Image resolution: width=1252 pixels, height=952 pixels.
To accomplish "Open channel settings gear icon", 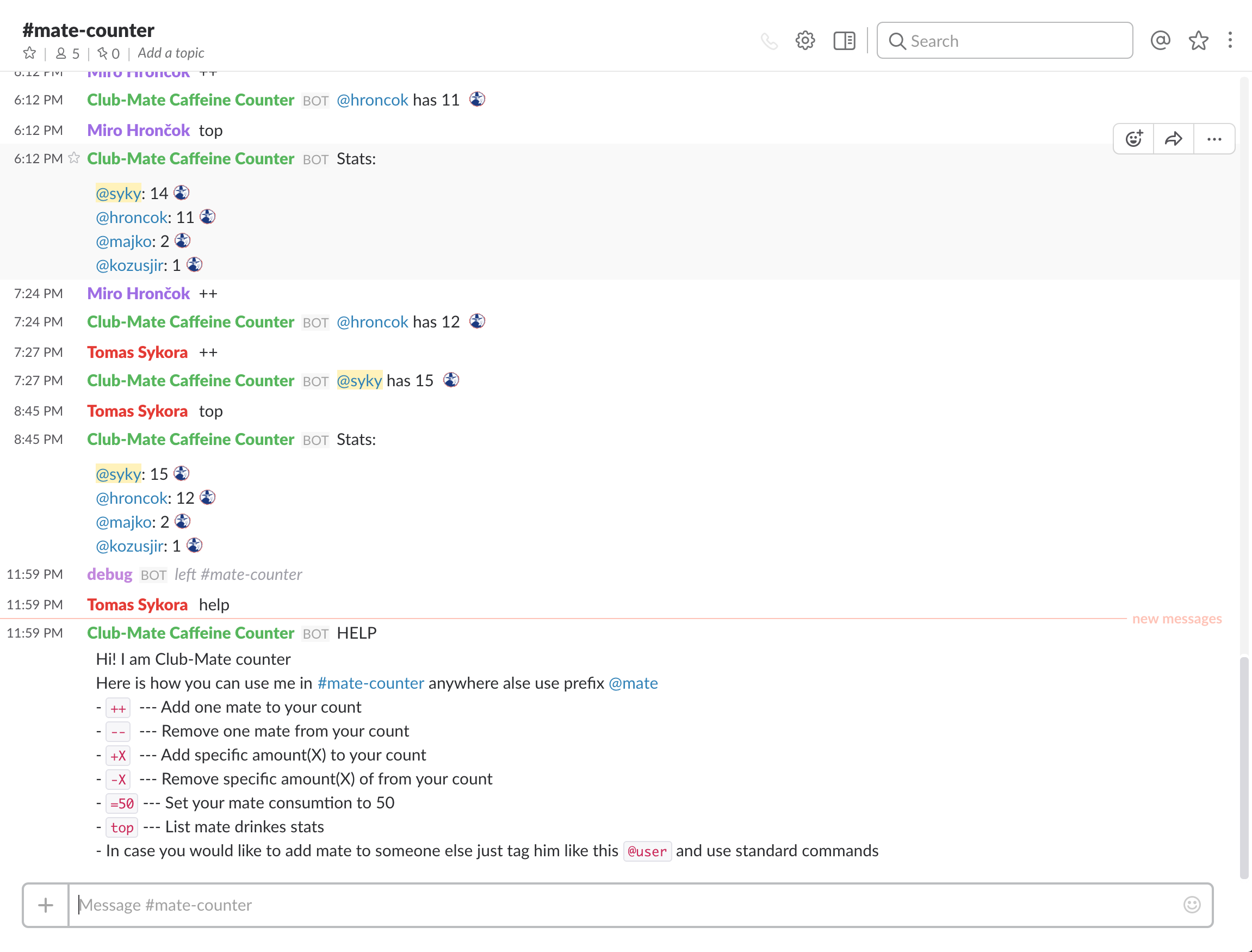I will 804,41.
